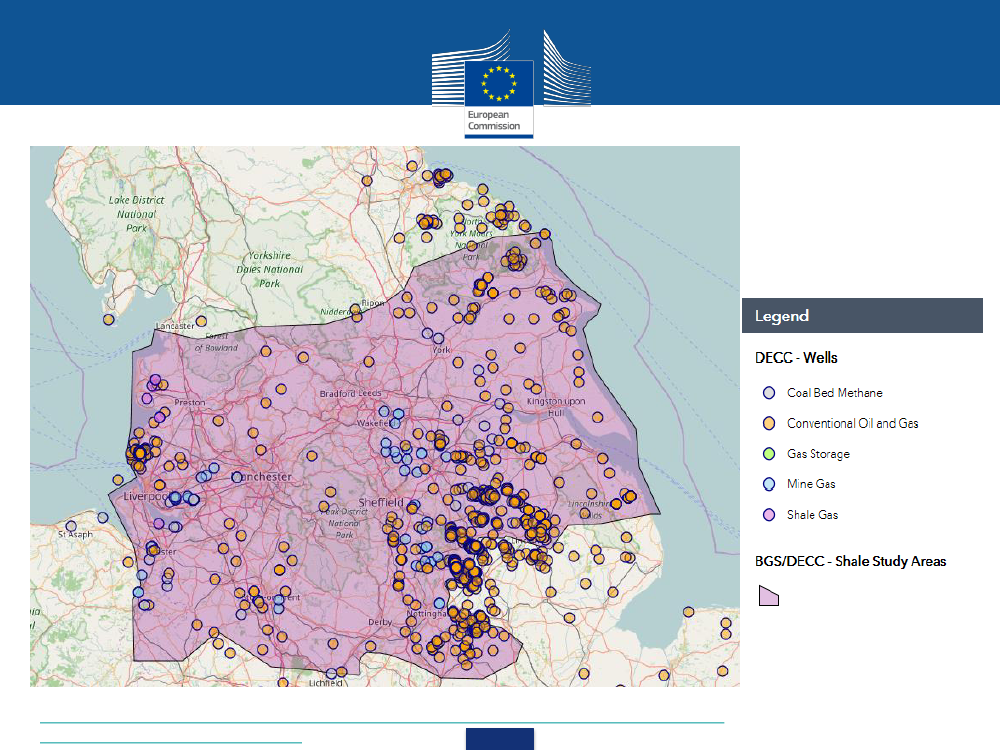Viewport: 1000px width, 750px height.
Task: Click the Conventional Oil and Gas label
Action: (853, 423)
